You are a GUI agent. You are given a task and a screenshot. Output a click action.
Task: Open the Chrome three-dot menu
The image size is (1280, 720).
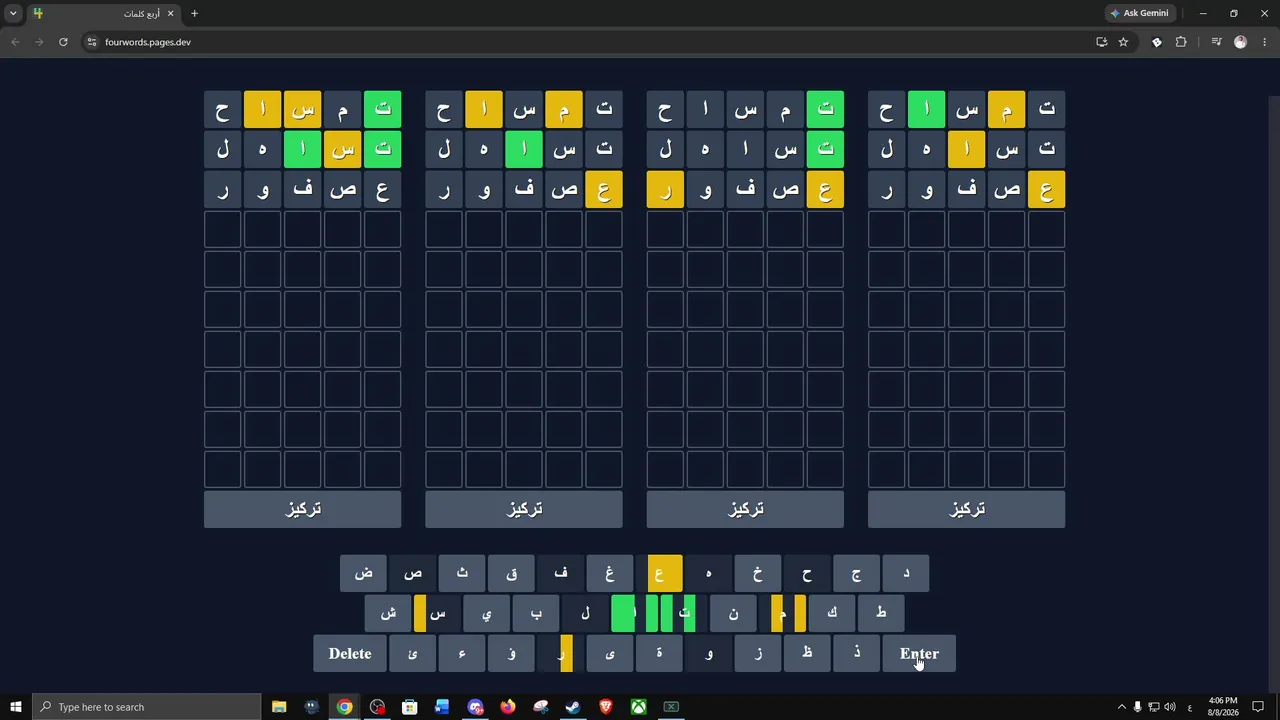click(x=1265, y=42)
